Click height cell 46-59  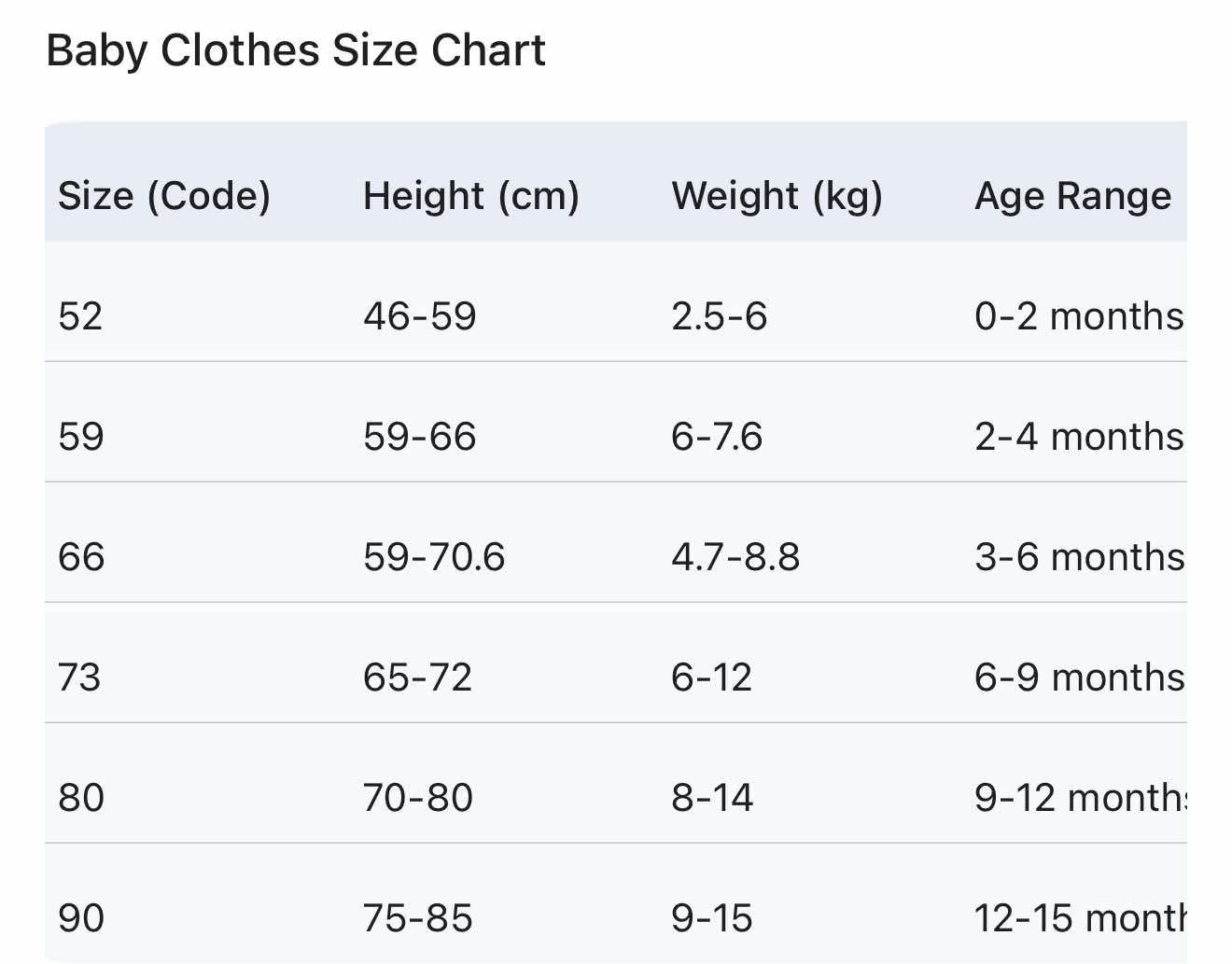click(x=420, y=316)
